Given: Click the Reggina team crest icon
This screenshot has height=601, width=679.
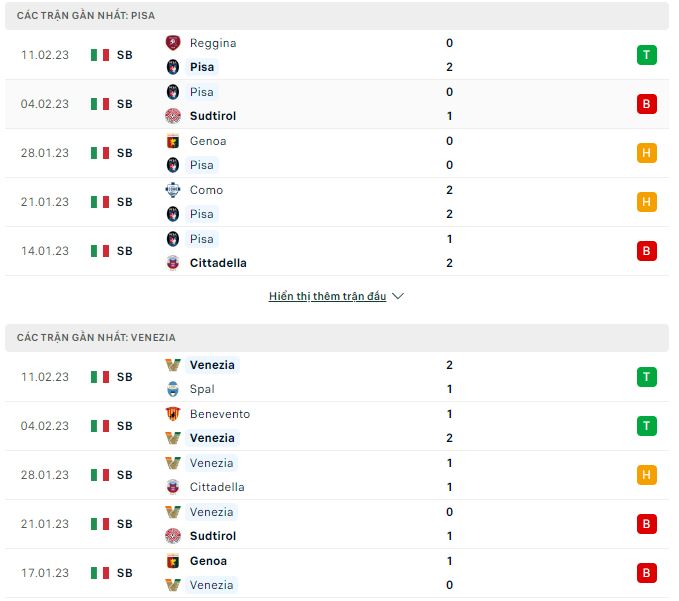Looking at the screenshot, I should point(173,43).
